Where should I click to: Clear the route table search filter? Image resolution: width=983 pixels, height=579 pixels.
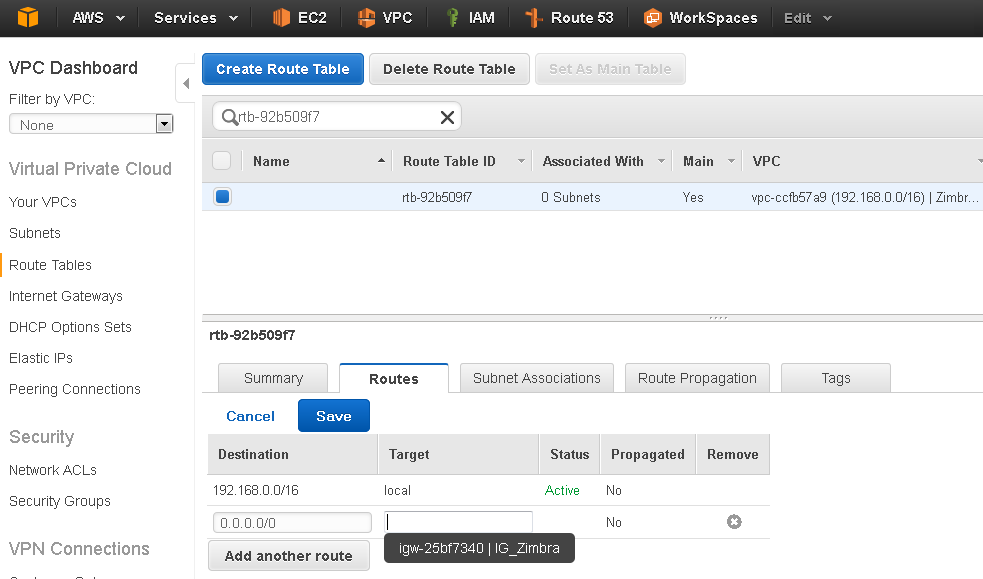point(447,117)
